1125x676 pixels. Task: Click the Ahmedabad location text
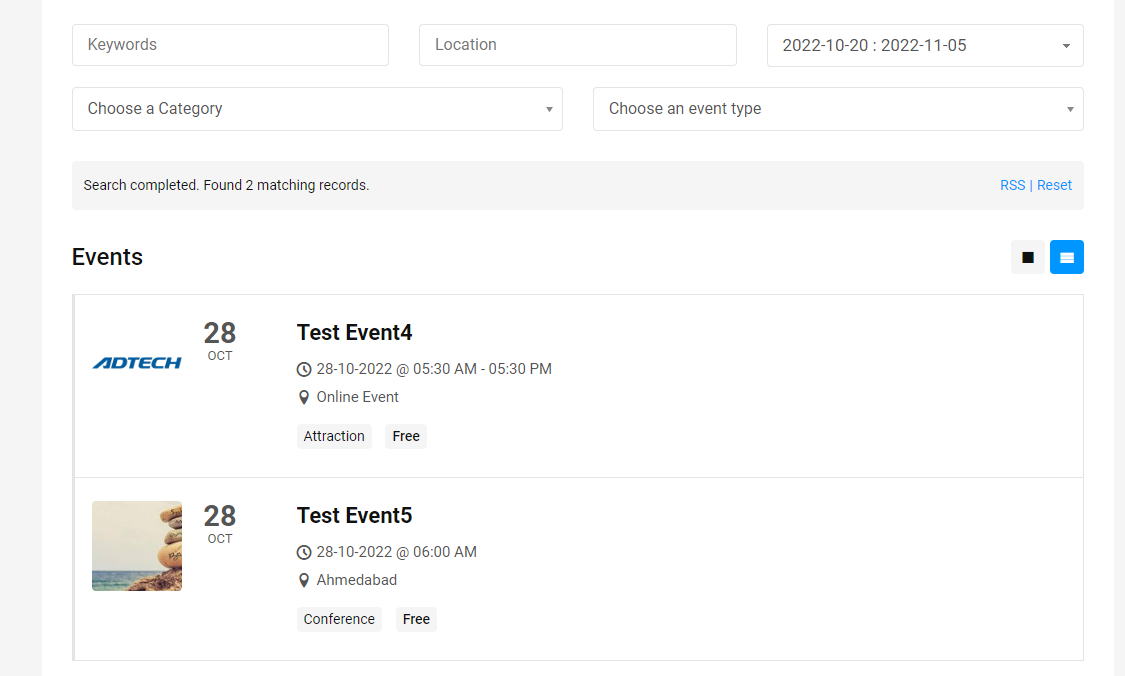point(357,580)
